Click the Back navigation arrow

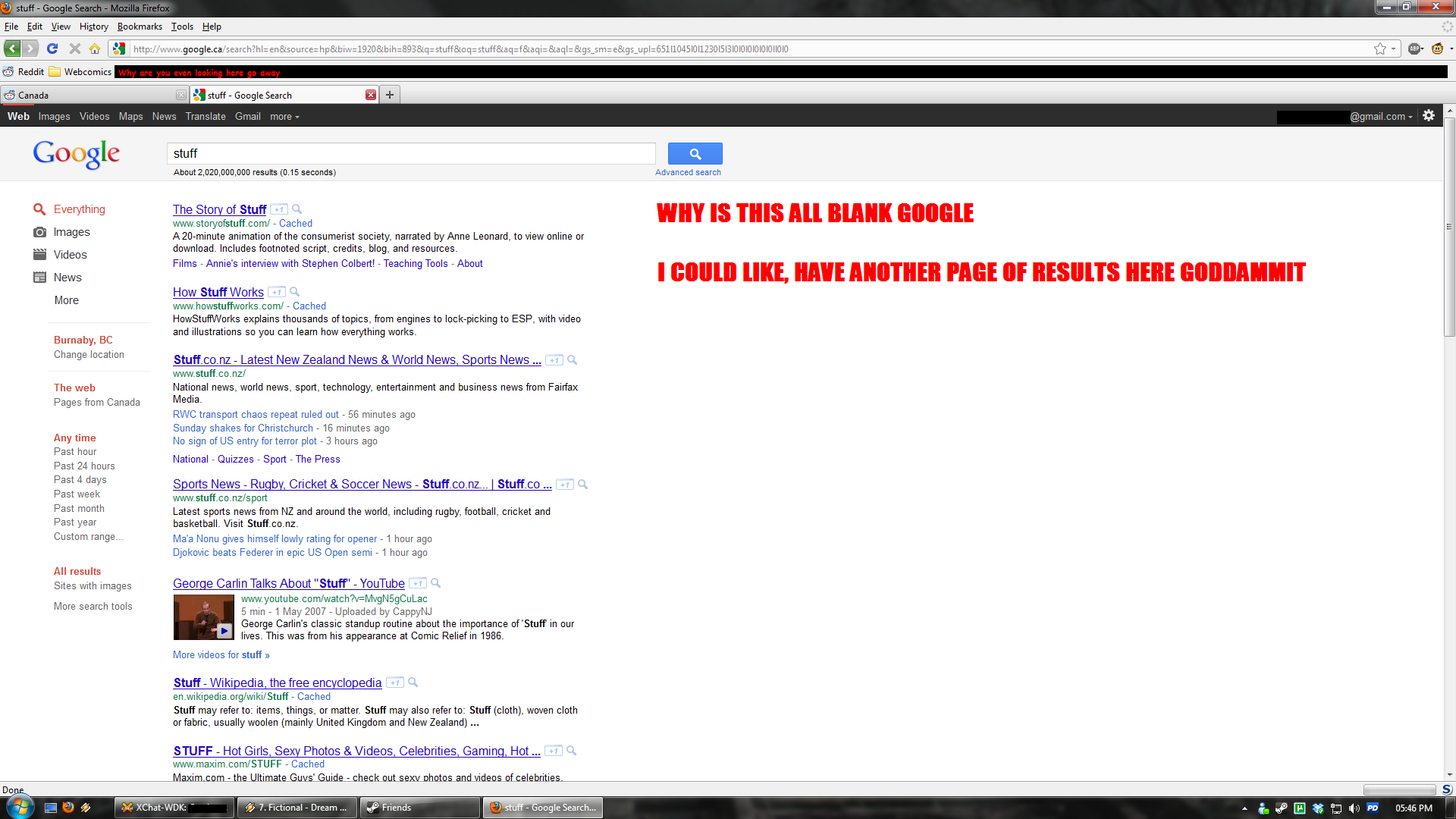(x=12, y=49)
